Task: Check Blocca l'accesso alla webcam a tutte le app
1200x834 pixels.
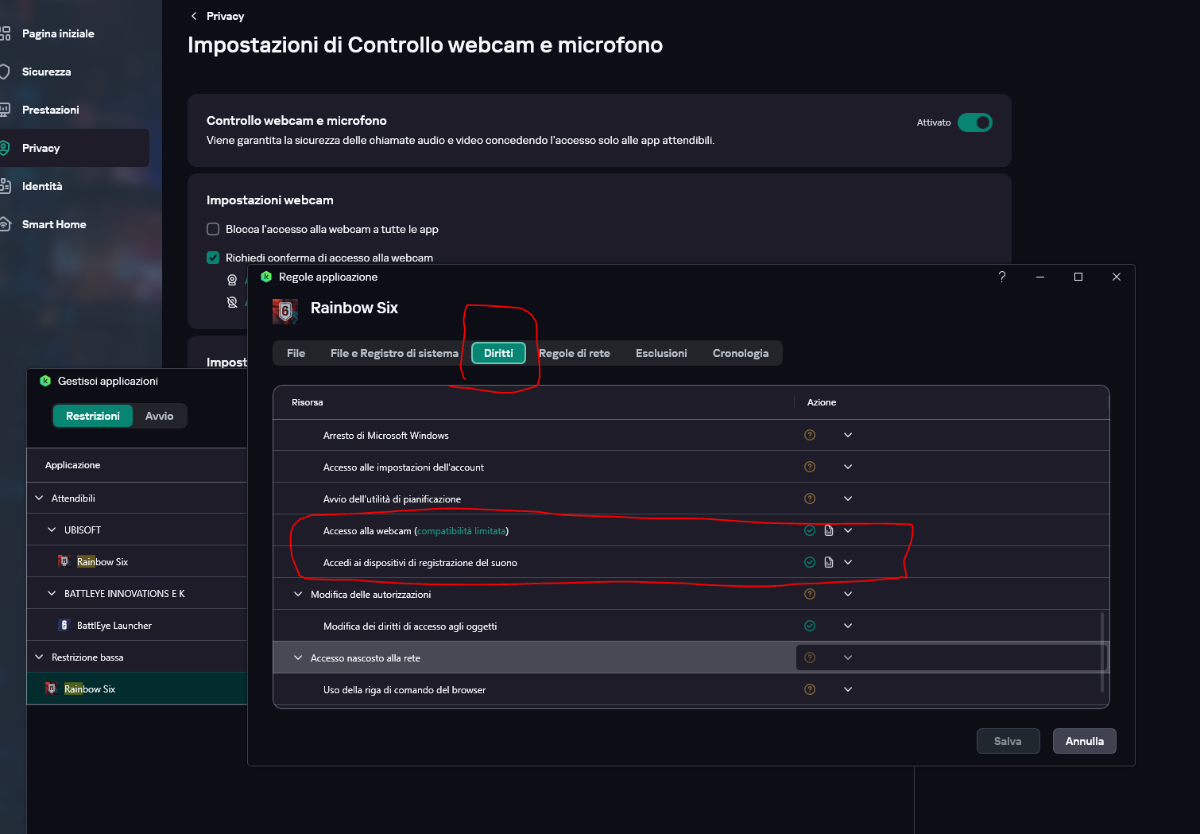Action: 213,229
